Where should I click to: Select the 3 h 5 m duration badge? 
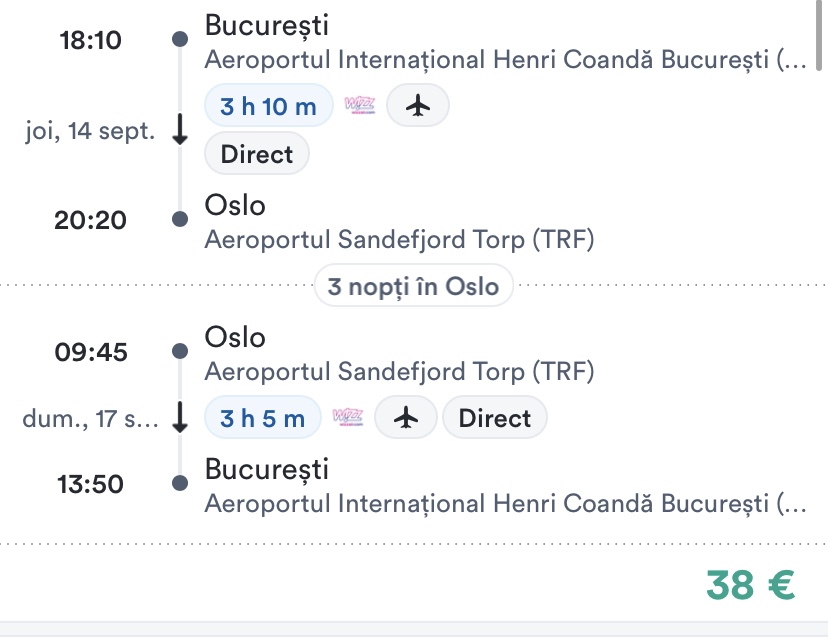tap(263, 418)
